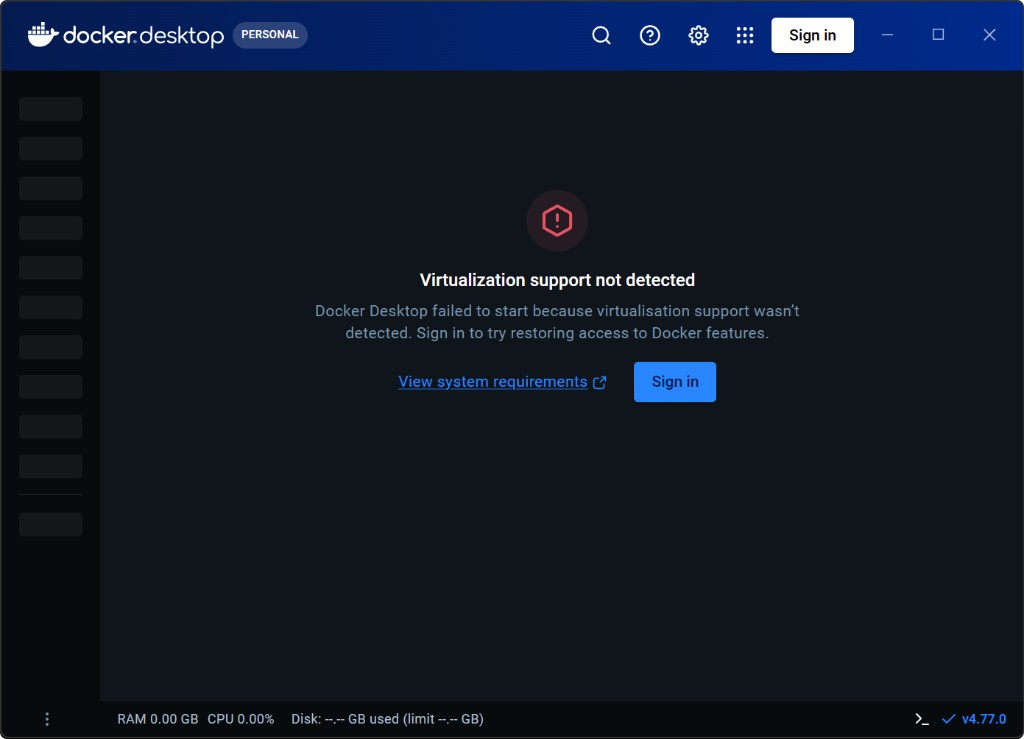Screen dimensions: 1024x739
Task: Click the CPU 0.00% status text
Action: pos(240,719)
